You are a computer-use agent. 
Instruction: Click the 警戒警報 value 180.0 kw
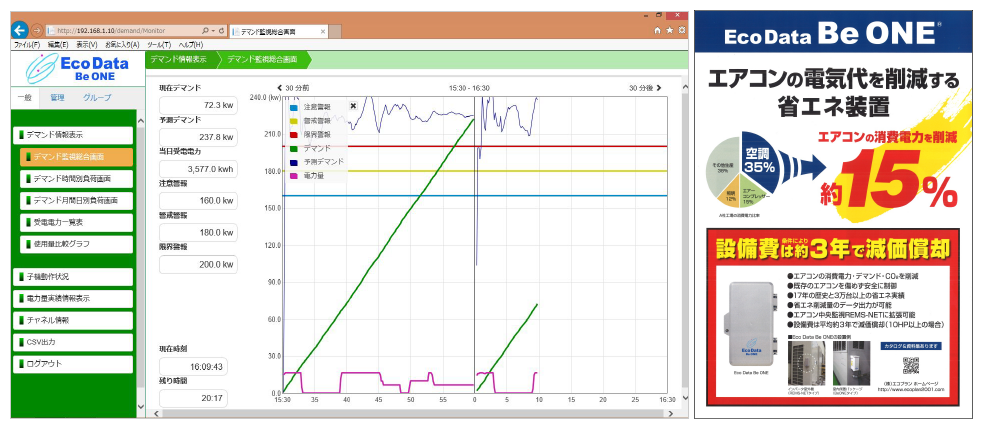point(198,232)
